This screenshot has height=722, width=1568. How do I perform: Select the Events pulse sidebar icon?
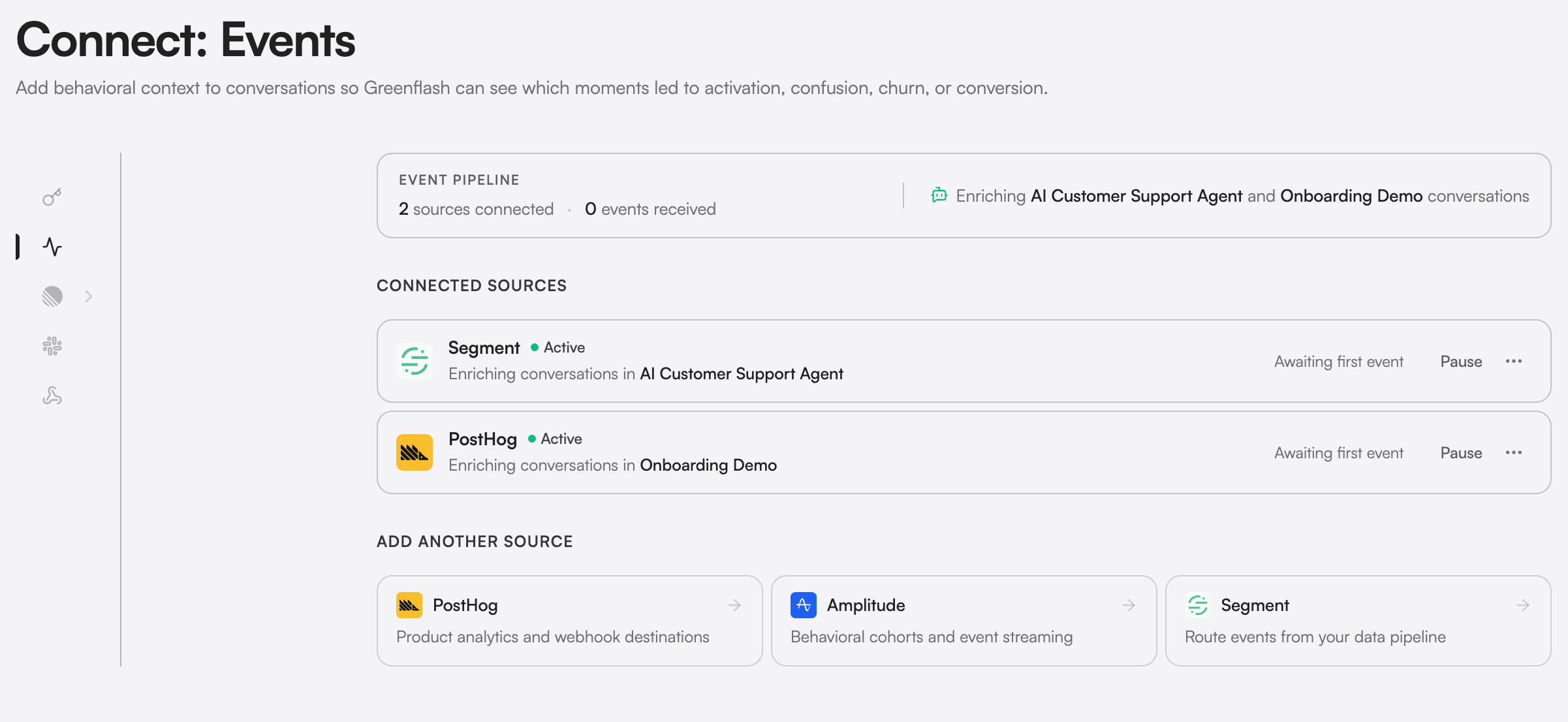(x=52, y=247)
